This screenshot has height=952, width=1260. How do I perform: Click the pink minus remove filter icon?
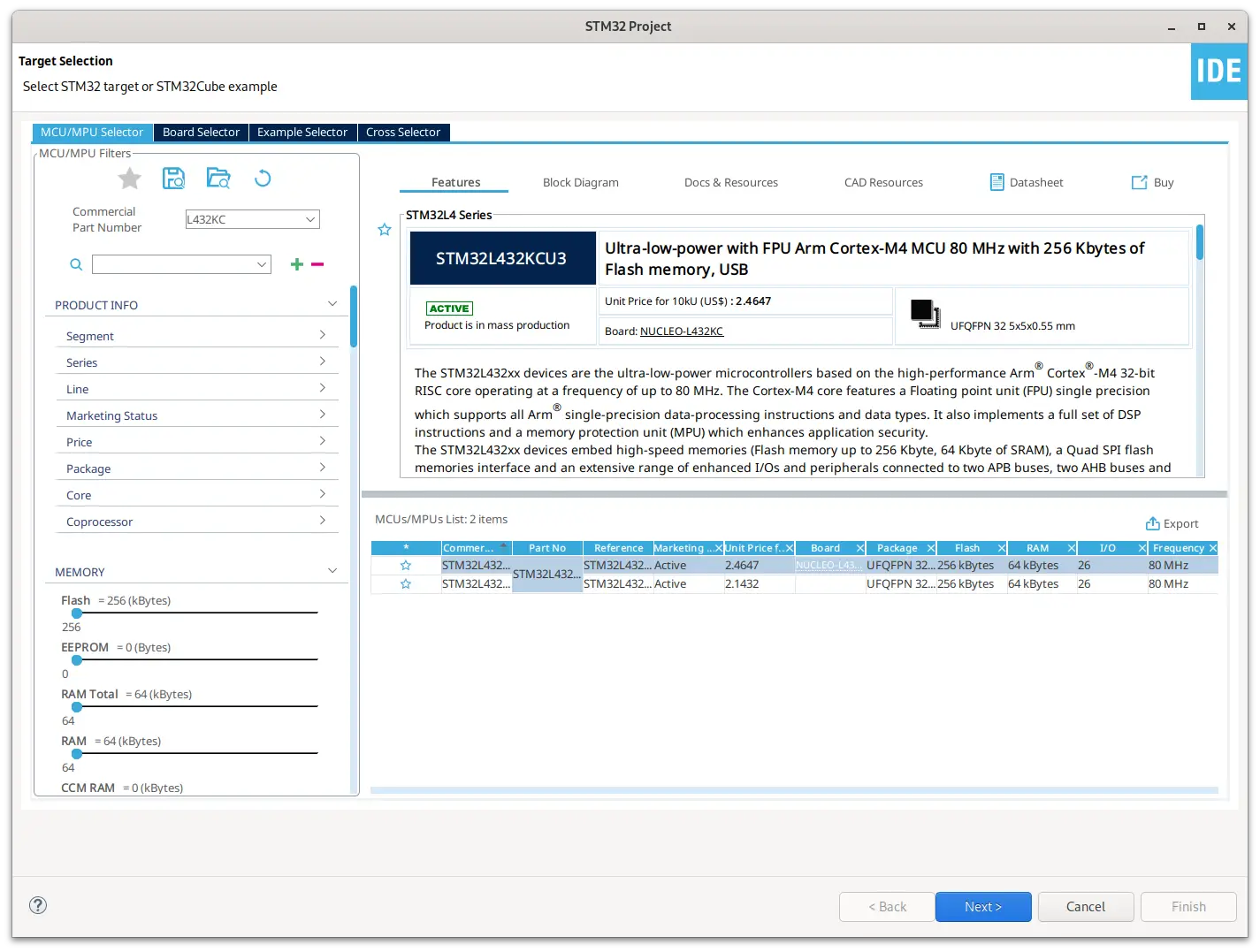(317, 264)
